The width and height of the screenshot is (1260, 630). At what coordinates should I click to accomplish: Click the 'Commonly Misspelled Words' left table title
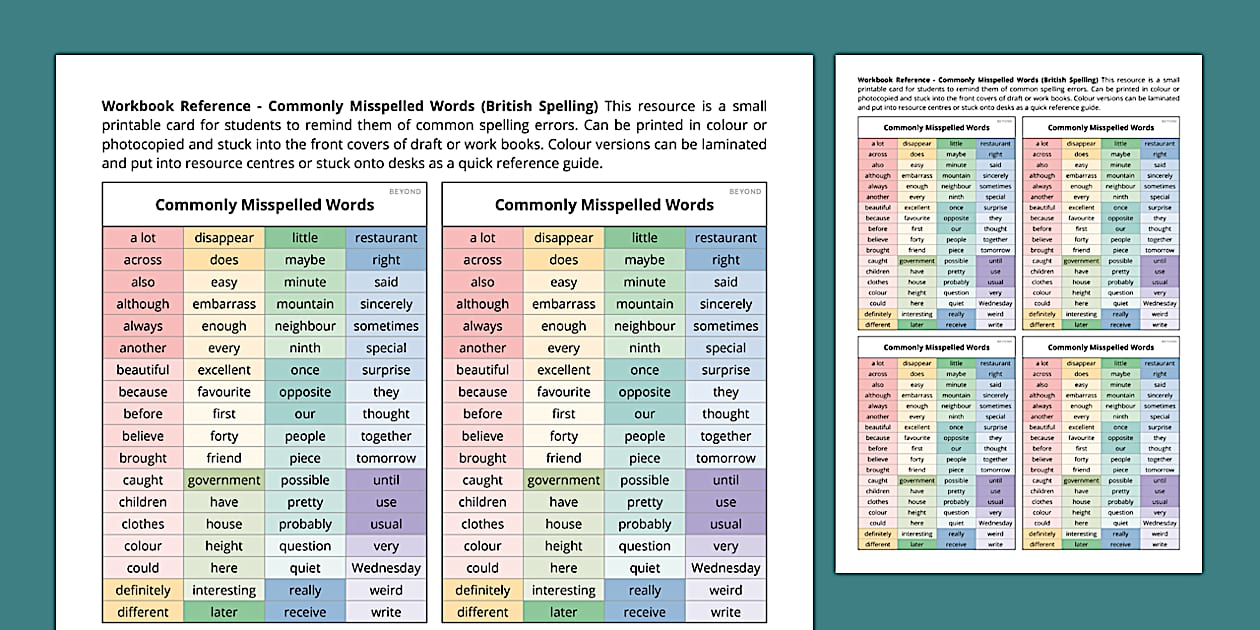click(x=264, y=204)
